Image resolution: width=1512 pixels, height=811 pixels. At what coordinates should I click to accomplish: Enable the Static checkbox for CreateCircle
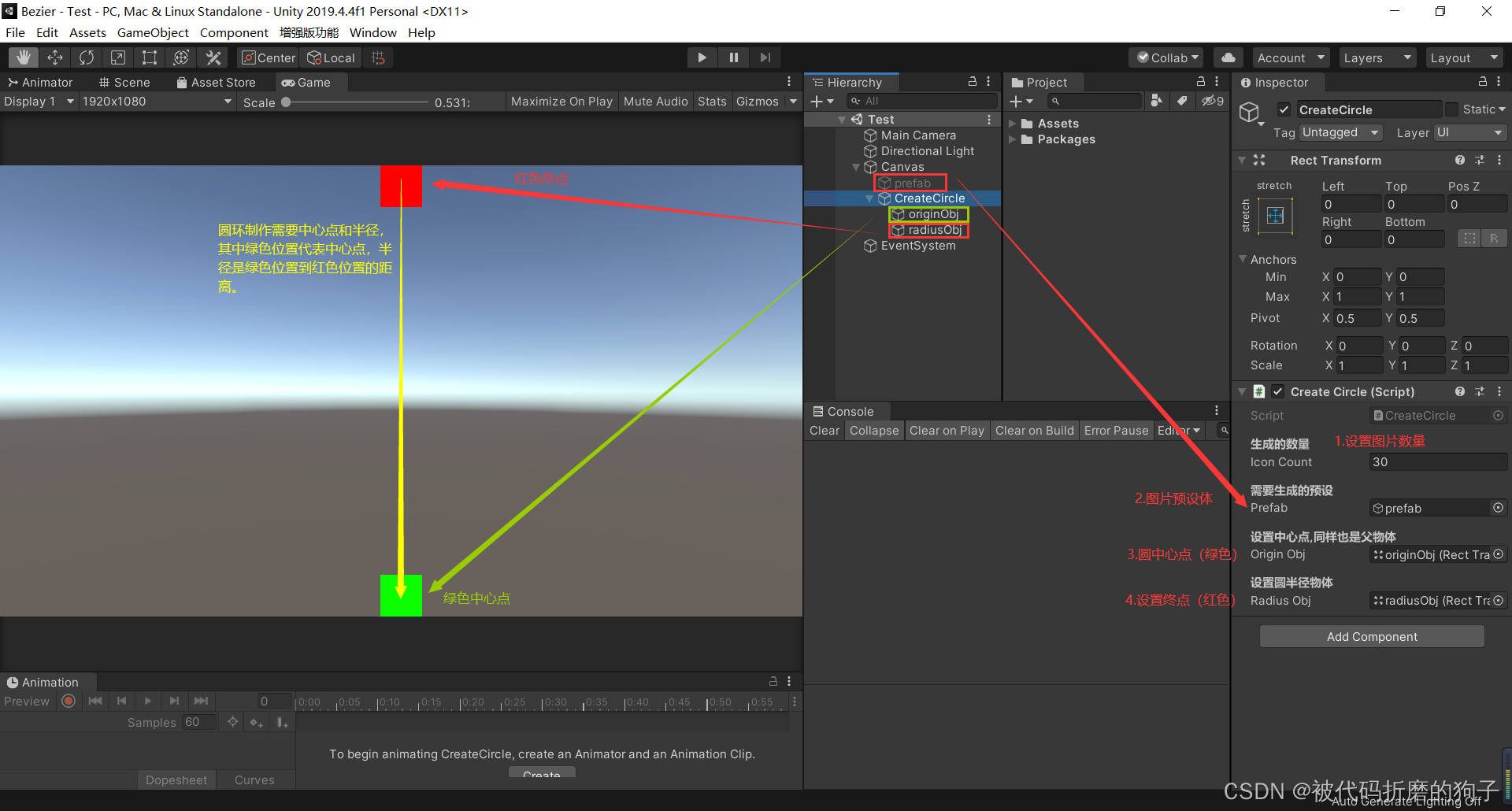[1451, 109]
